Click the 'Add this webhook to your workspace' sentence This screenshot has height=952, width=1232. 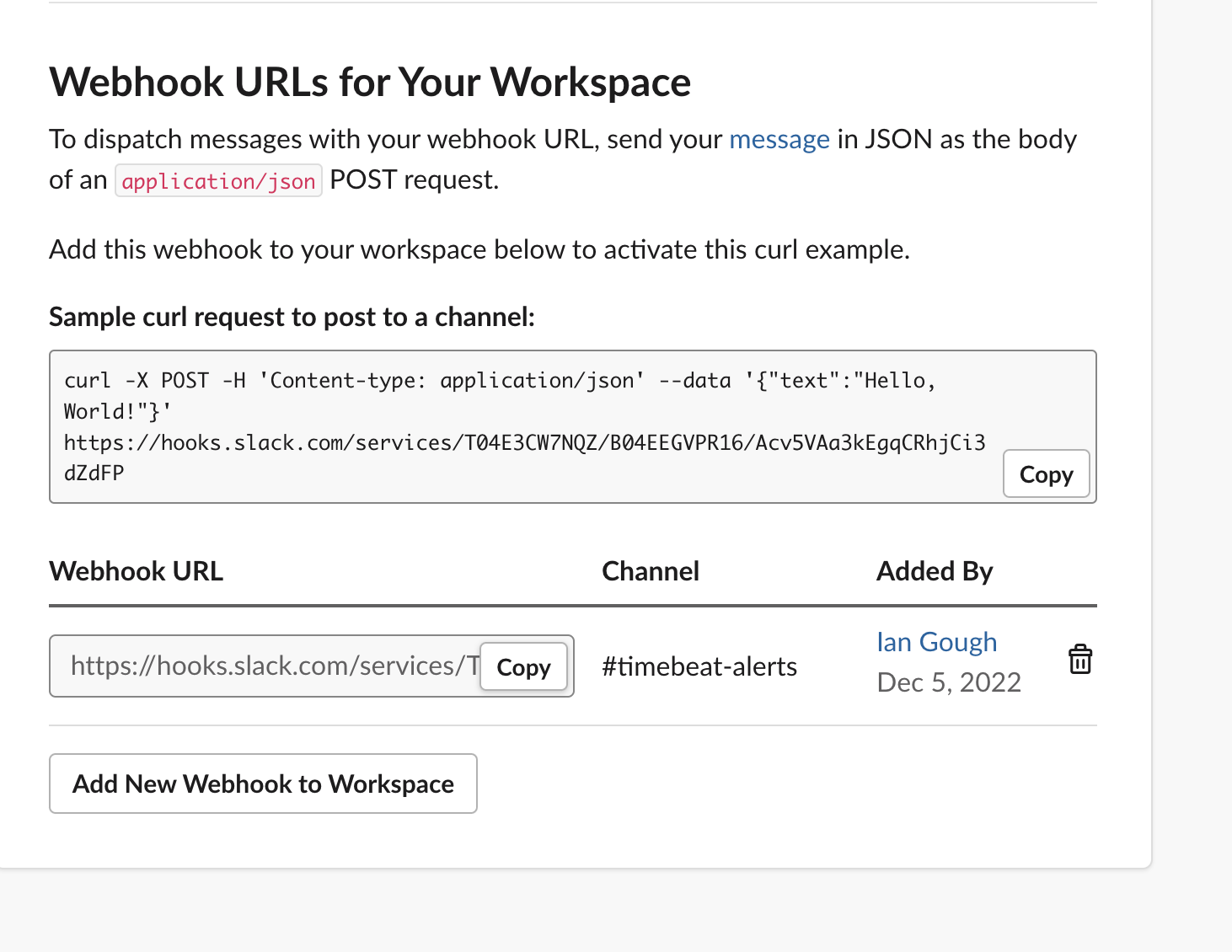point(479,250)
